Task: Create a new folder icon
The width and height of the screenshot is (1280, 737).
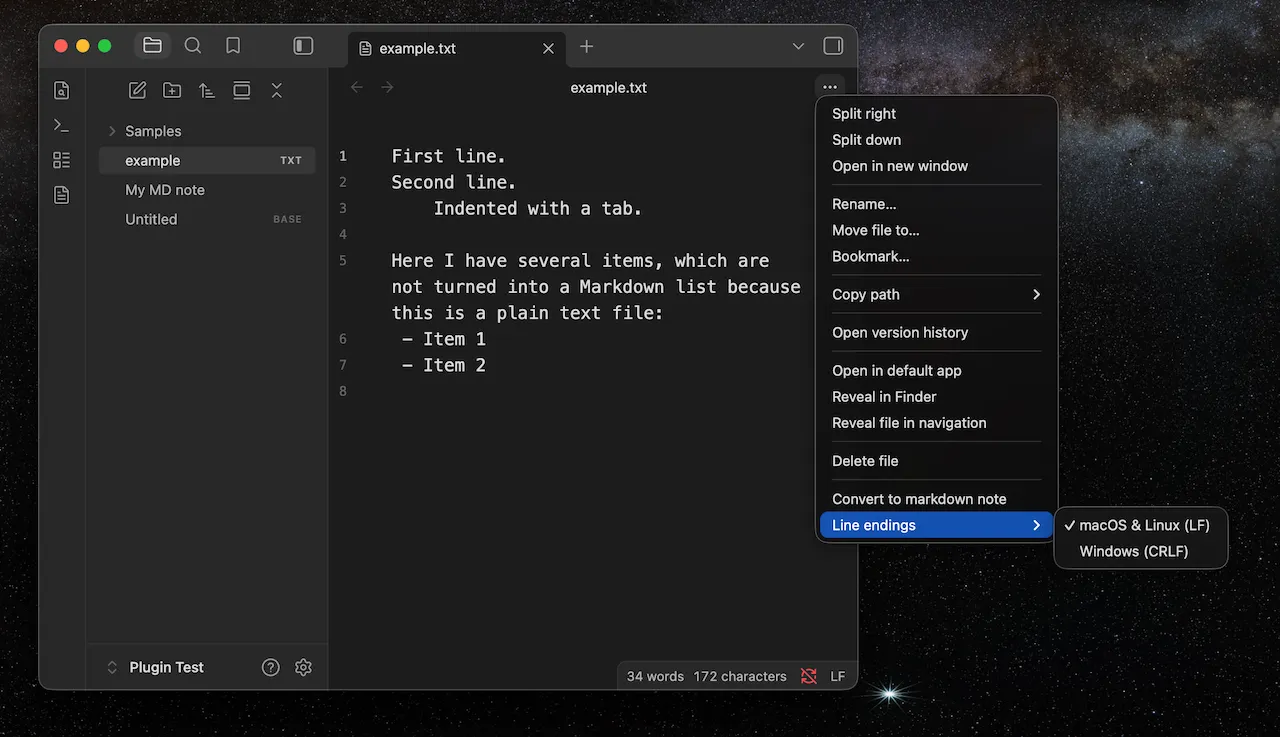Action: pos(172,90)
